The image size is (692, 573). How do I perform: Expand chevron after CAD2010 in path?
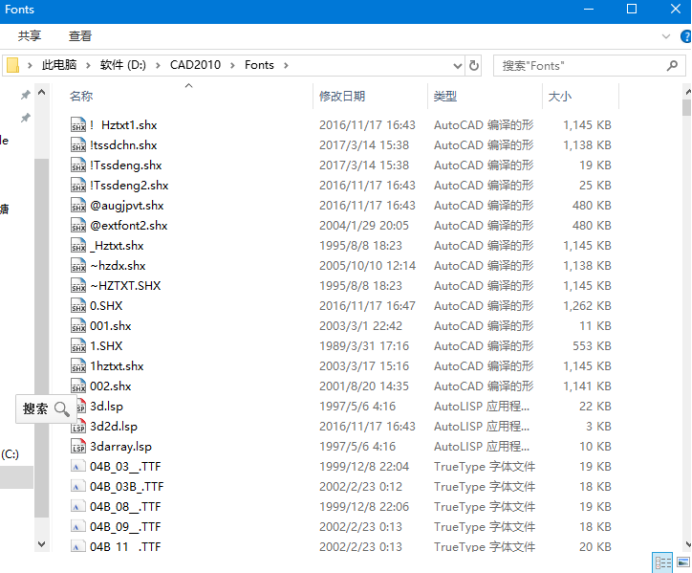tap(233, 65)
